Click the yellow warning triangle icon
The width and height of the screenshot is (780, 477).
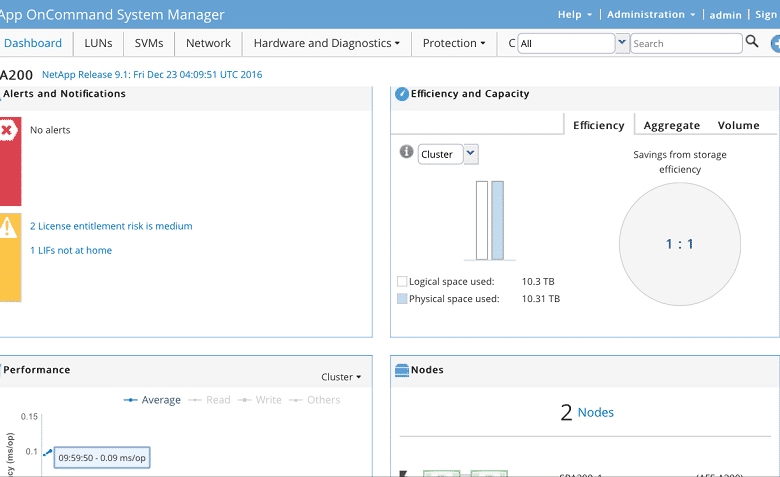click(x=8, y=227)
